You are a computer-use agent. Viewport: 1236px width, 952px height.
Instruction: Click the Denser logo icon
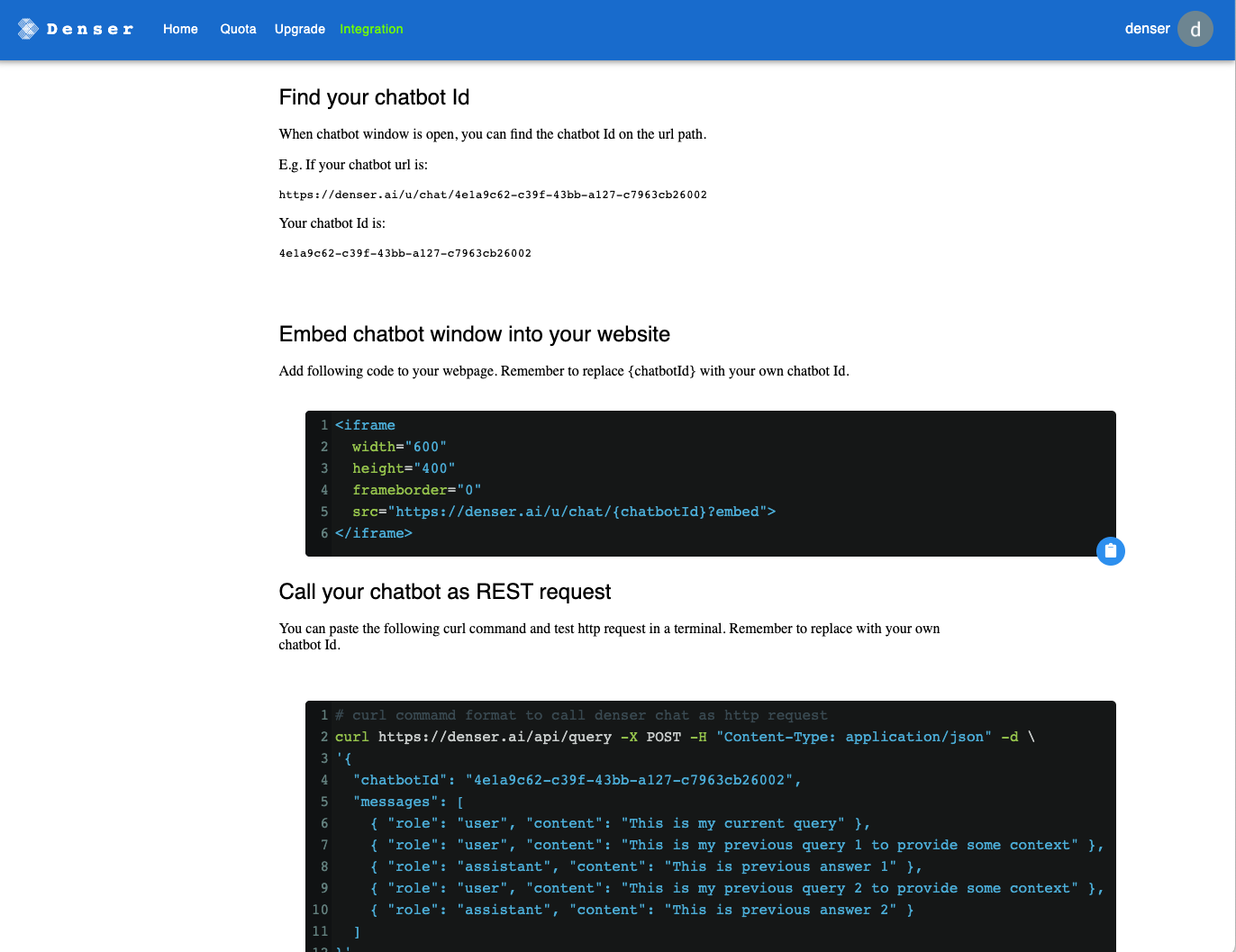tap(28, 29)
